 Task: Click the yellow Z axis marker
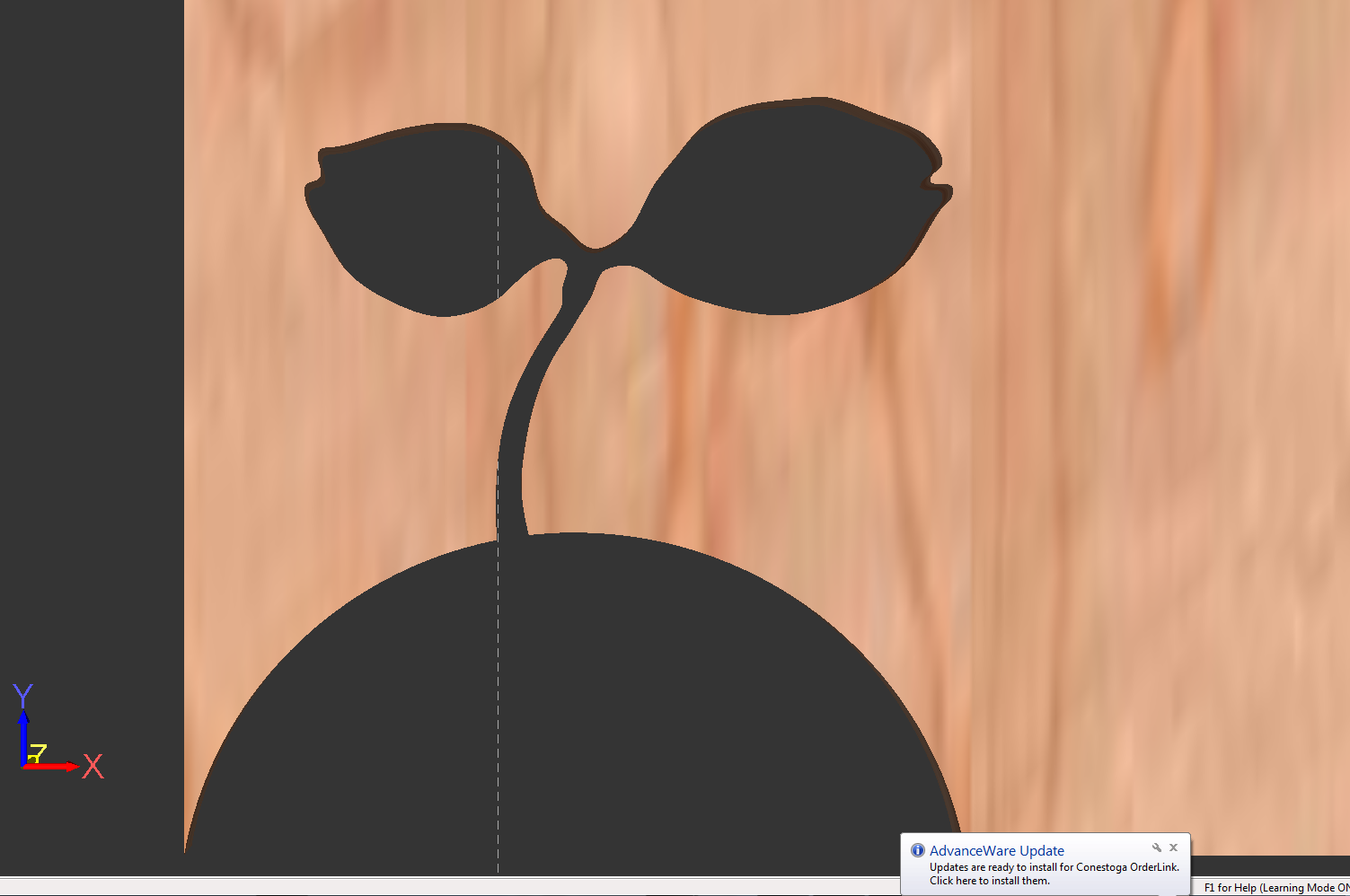coord(36,753)
